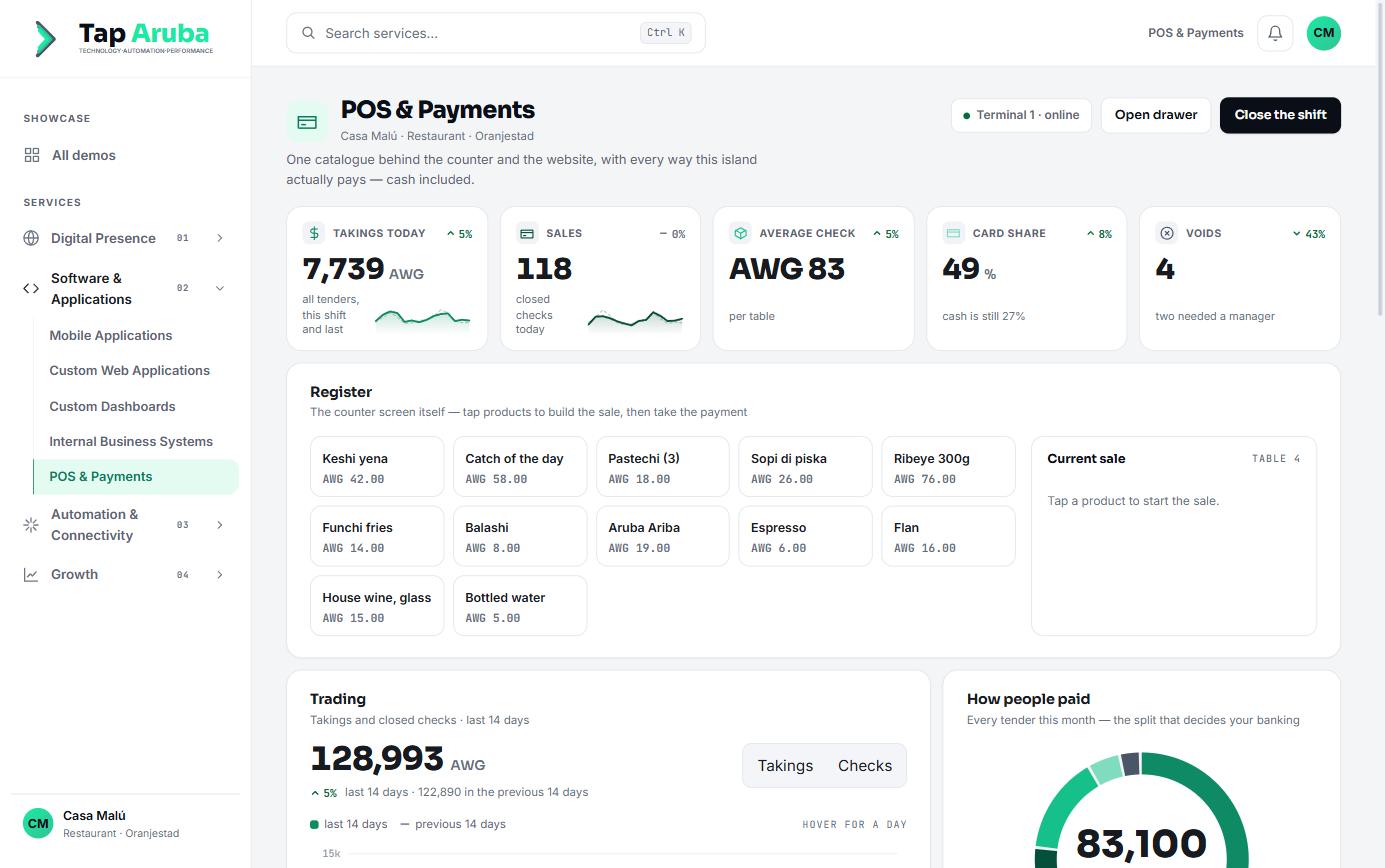Expand the Digital Presence section chevron
Screen dimensions: 1385x868
pyautogui.click(x=220, y=238)
